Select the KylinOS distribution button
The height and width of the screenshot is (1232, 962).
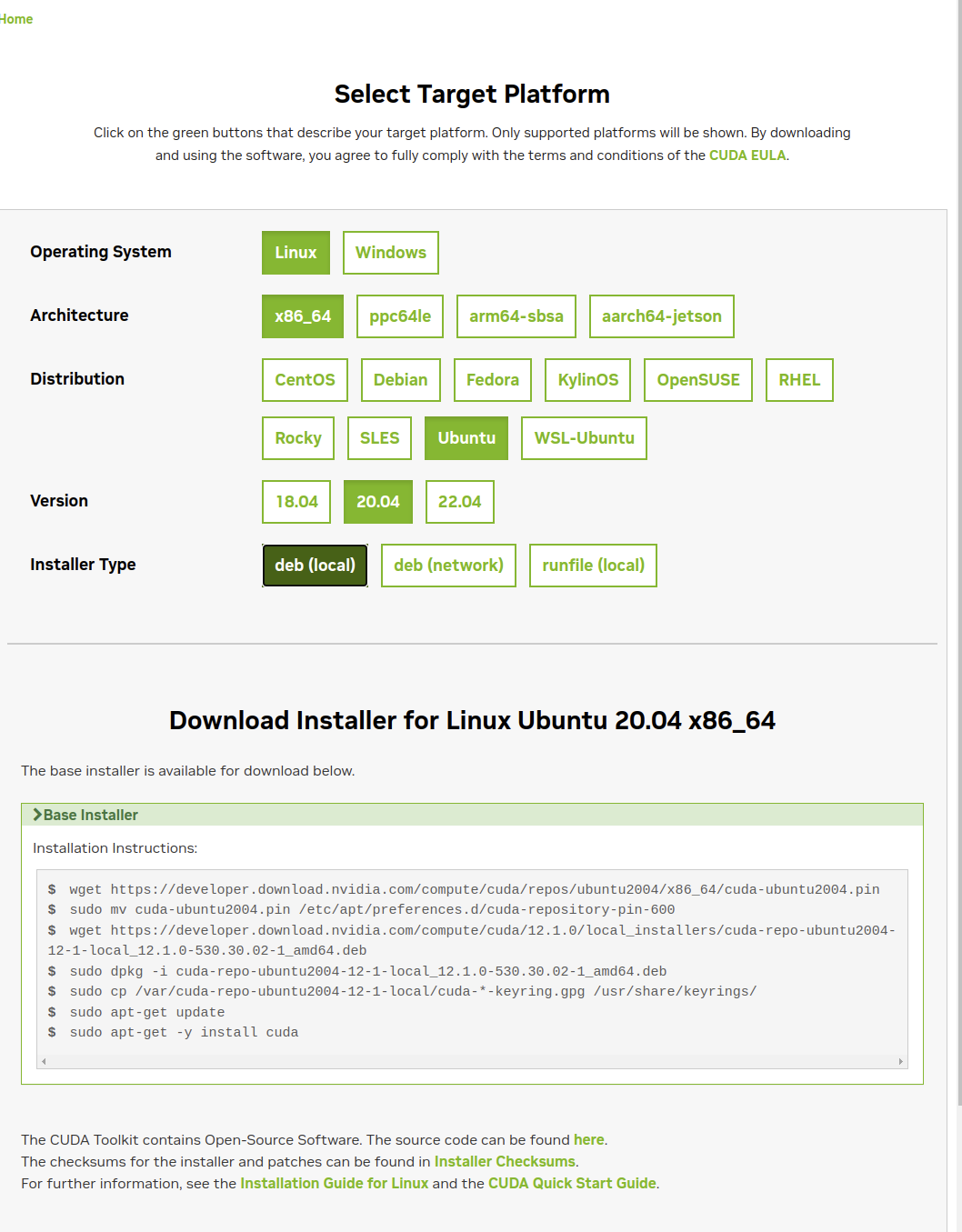[588, 380]
